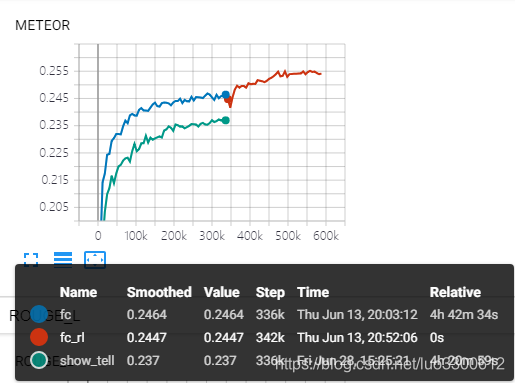Screen dimensions: 515x383
Task: Click the 0.205 y-axis label
Action: 54,207
